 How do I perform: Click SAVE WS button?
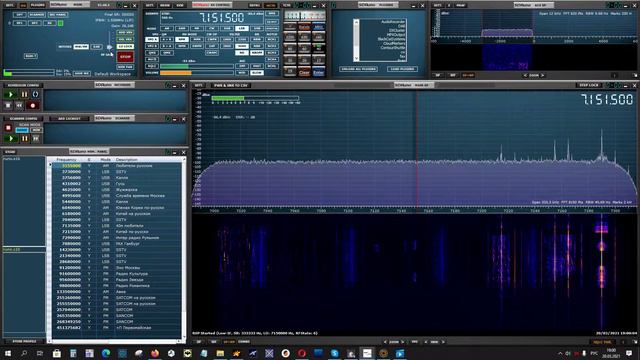pyautogui.click(x=82, y=73)
